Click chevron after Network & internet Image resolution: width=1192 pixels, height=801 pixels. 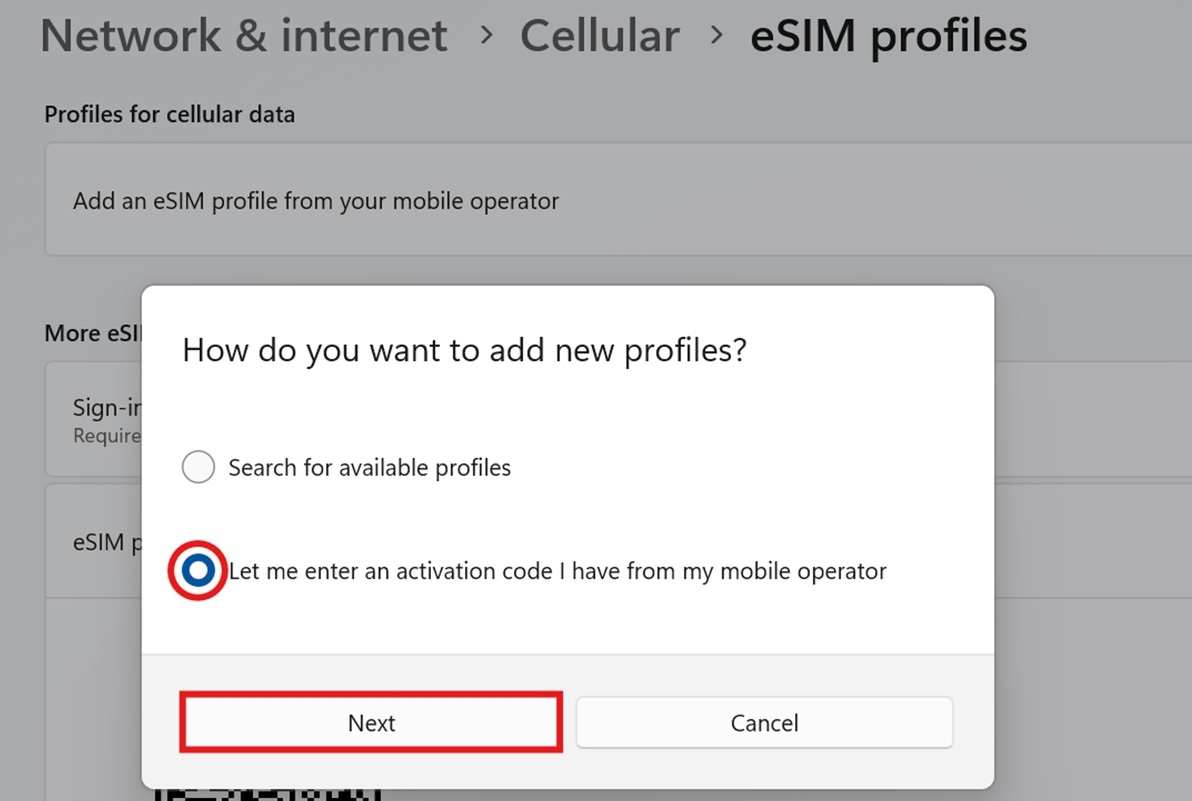(486, 36)
